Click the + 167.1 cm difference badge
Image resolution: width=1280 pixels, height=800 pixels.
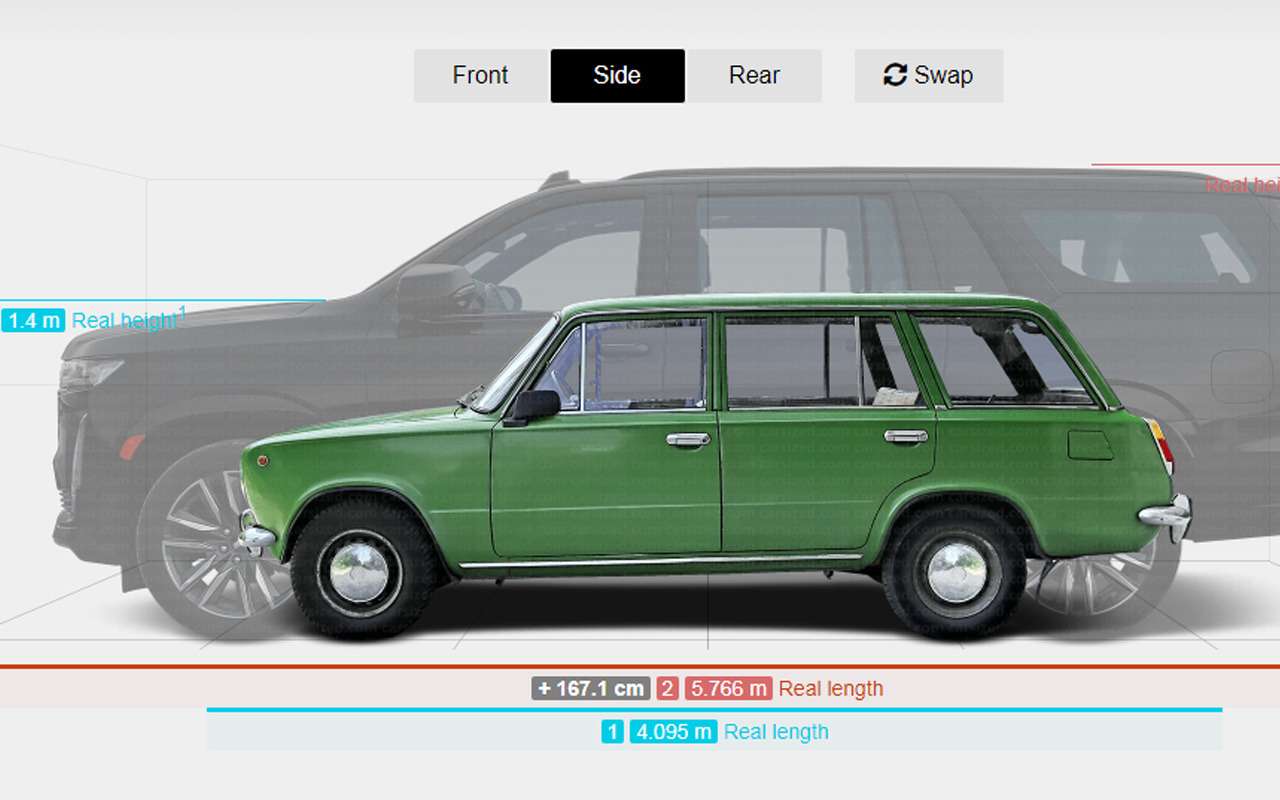(591, 688)
